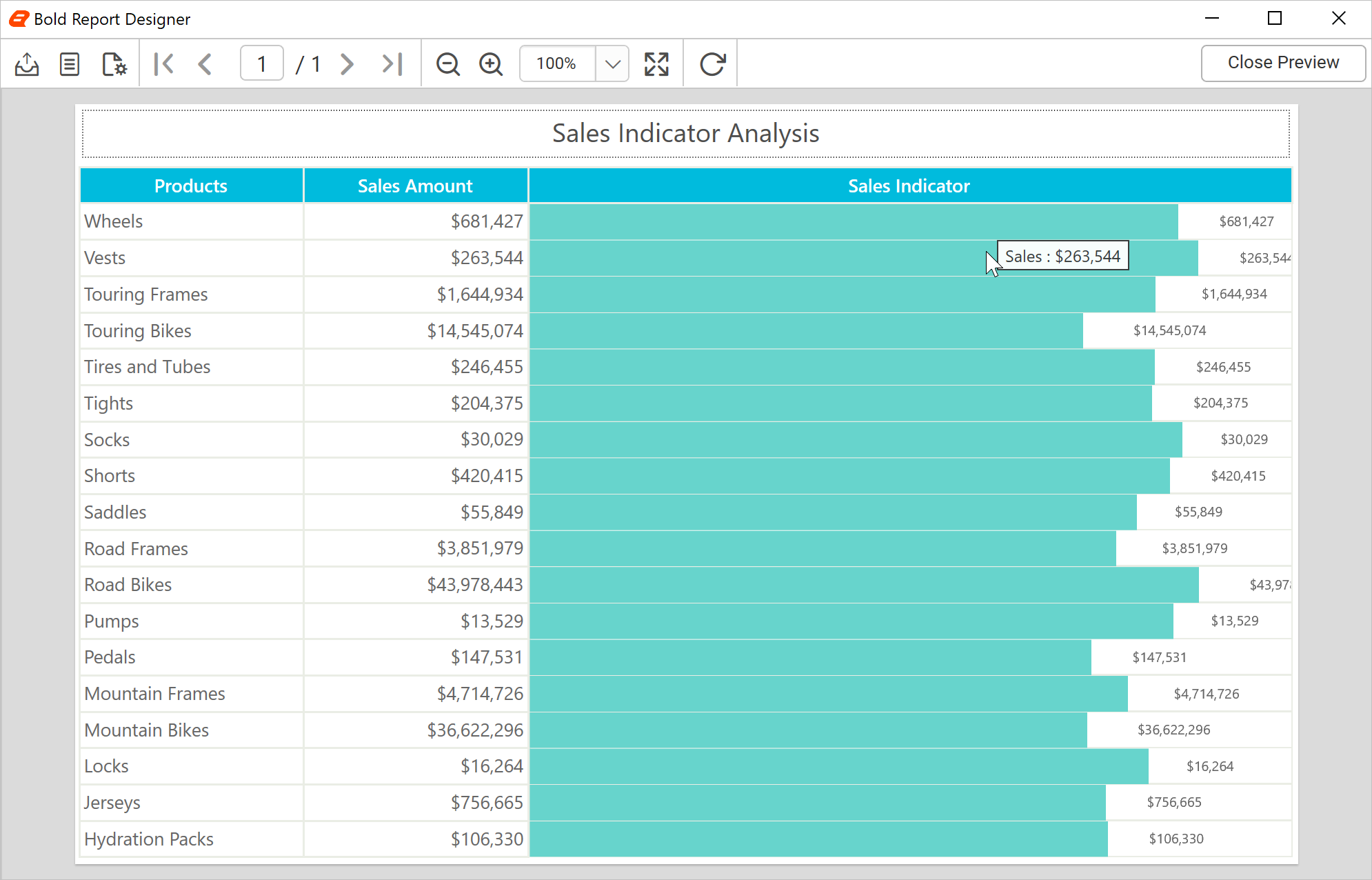Click the Touring Bikes product cell

click(x=191, y=331)
